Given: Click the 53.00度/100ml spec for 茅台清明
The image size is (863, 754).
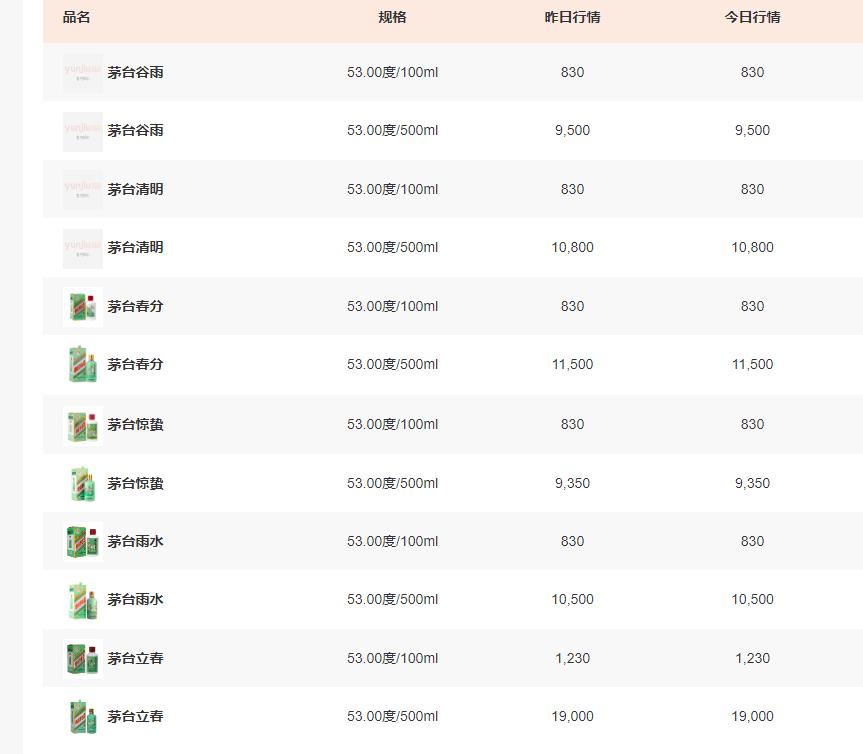Looking at the screenshot, I should pyautogui.click(x=392, y=189).
